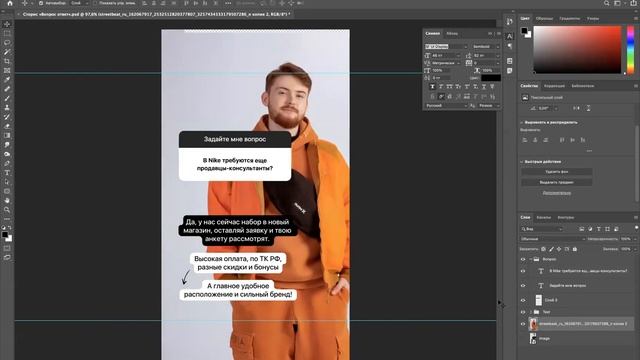Hide the selected streetbeat_ru layer

523,324
